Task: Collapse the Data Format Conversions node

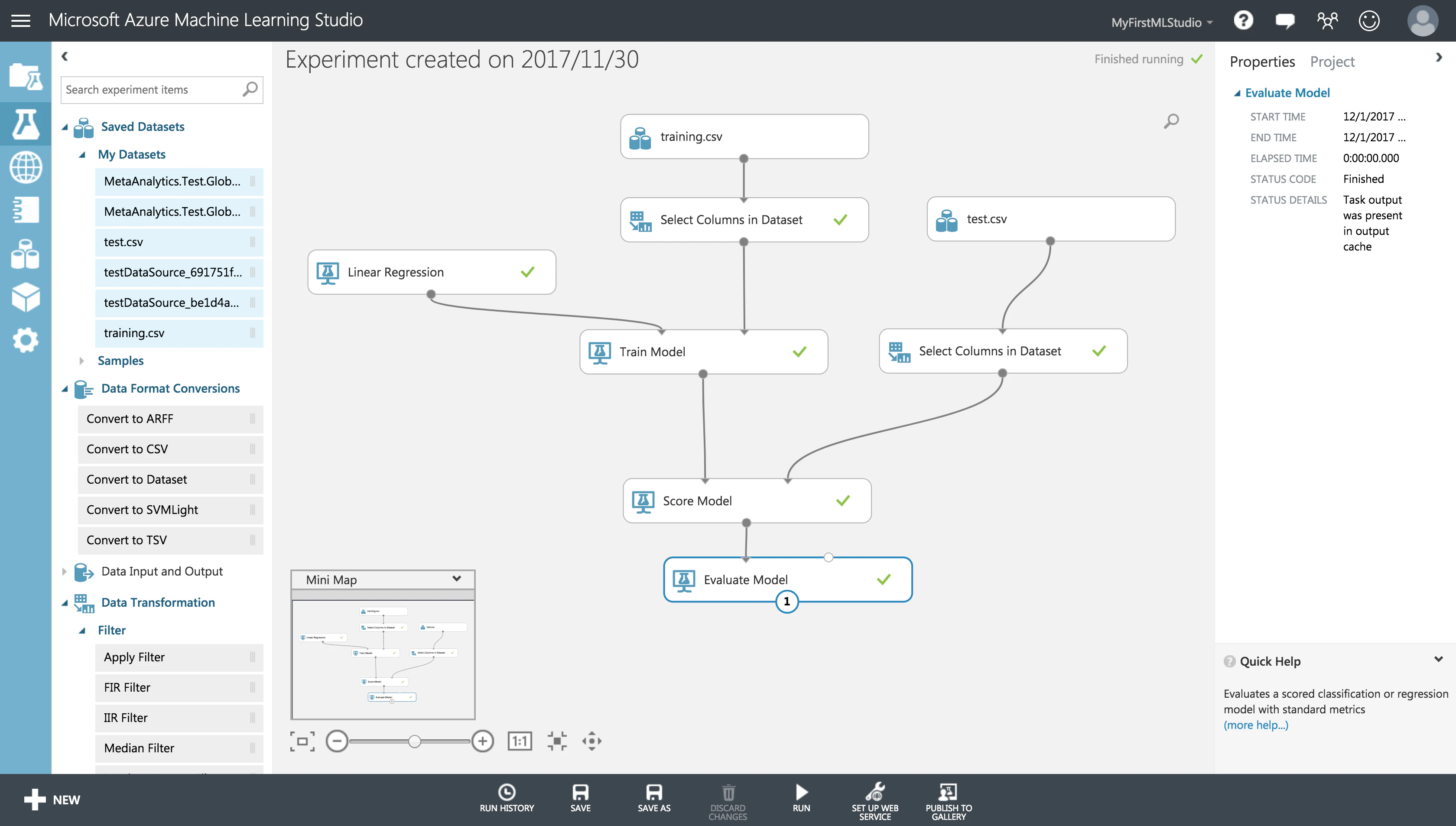Action: click(x=64, y=389)
